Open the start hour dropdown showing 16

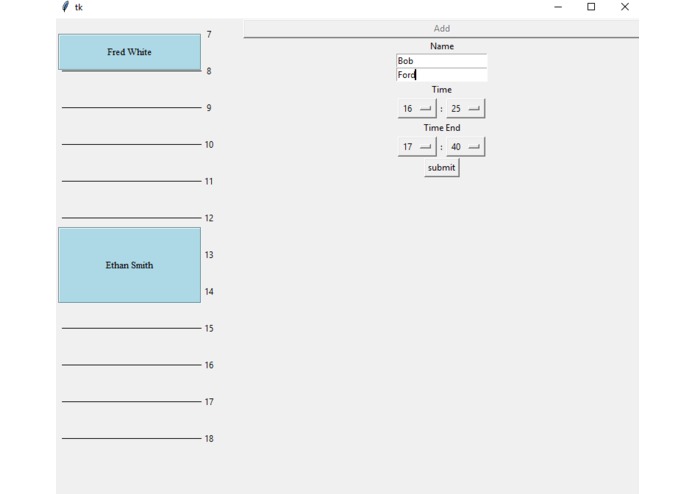click(417, 109)
